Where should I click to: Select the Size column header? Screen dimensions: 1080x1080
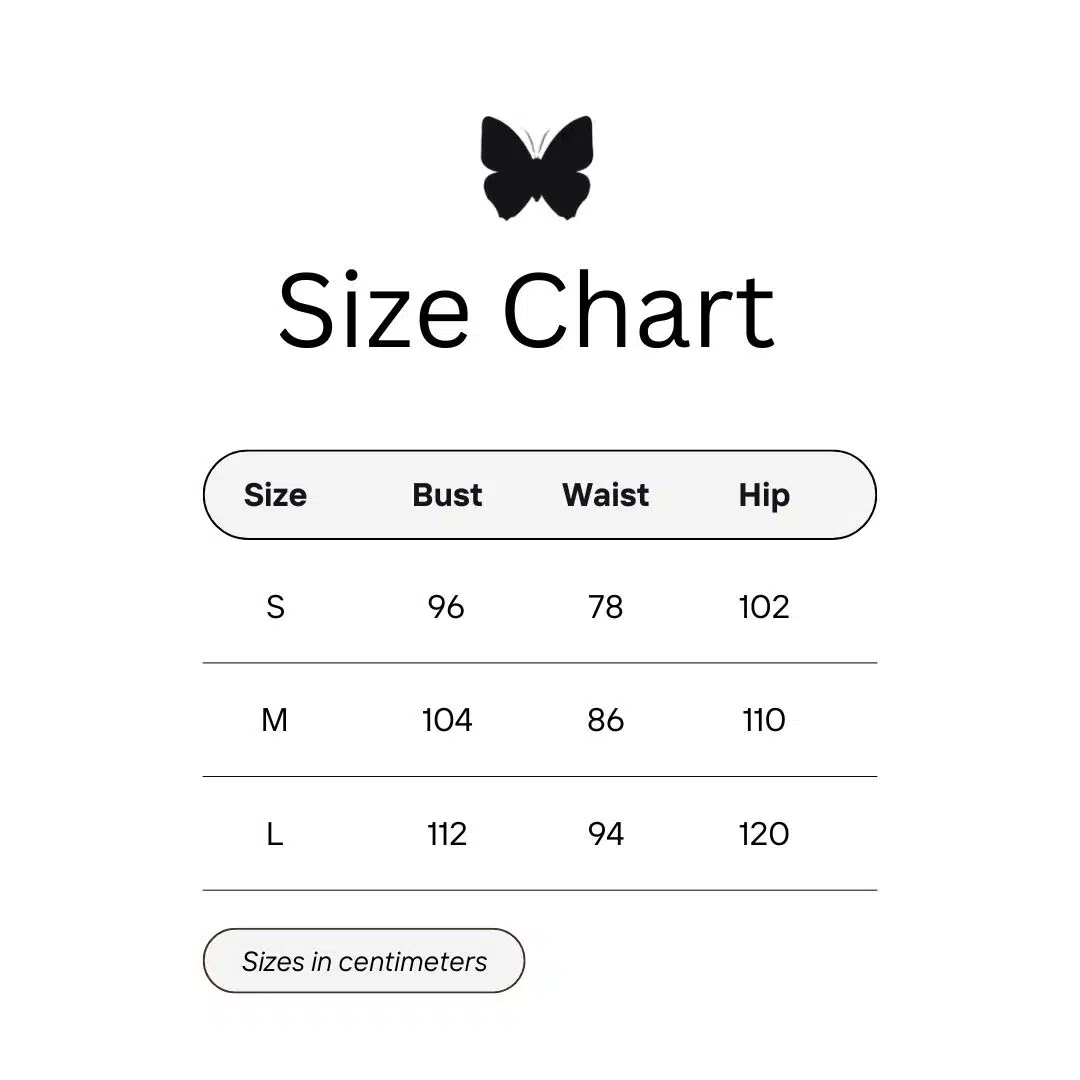pos(275,495)
